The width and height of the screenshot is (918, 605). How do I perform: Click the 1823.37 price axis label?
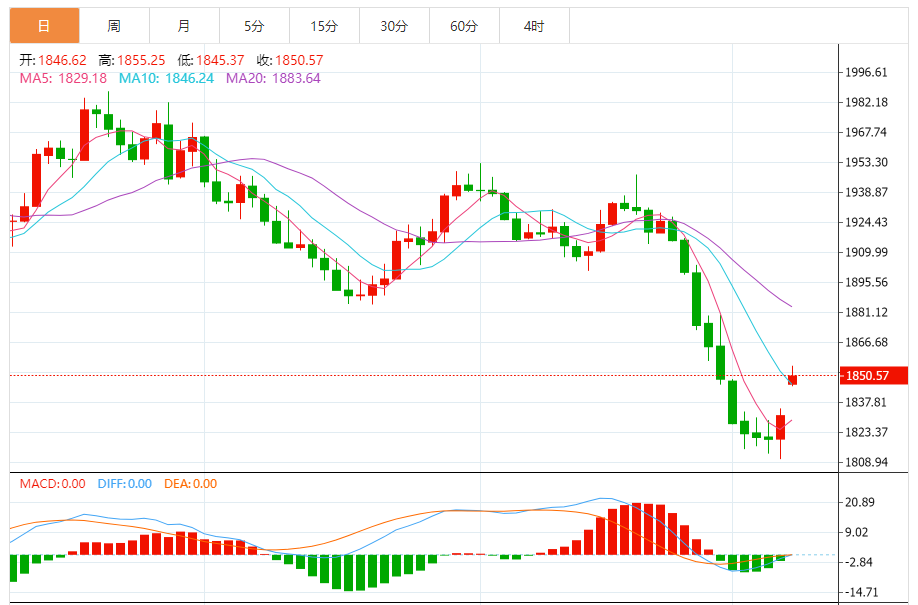coord(866,432)
